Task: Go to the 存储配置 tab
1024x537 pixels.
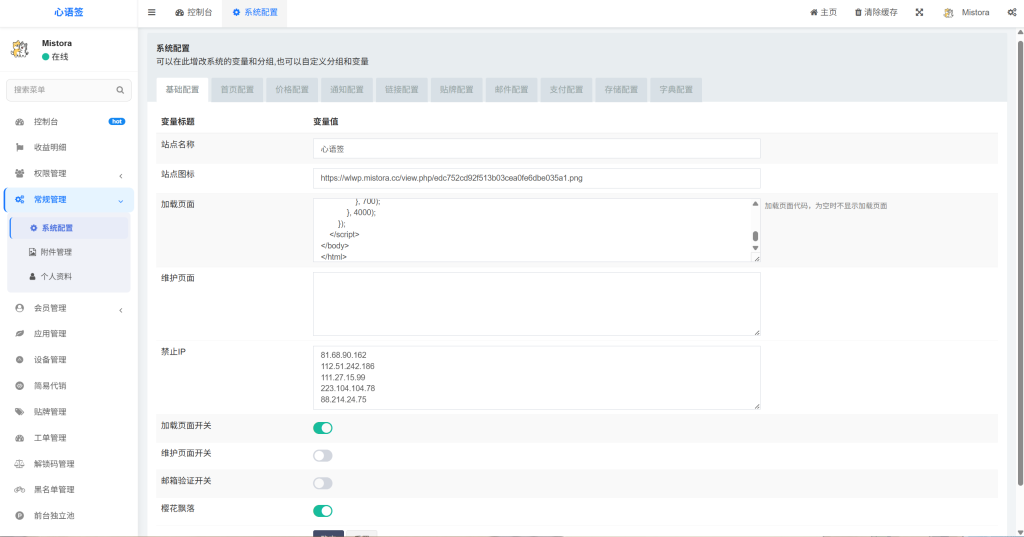Action: coord(621,90)
